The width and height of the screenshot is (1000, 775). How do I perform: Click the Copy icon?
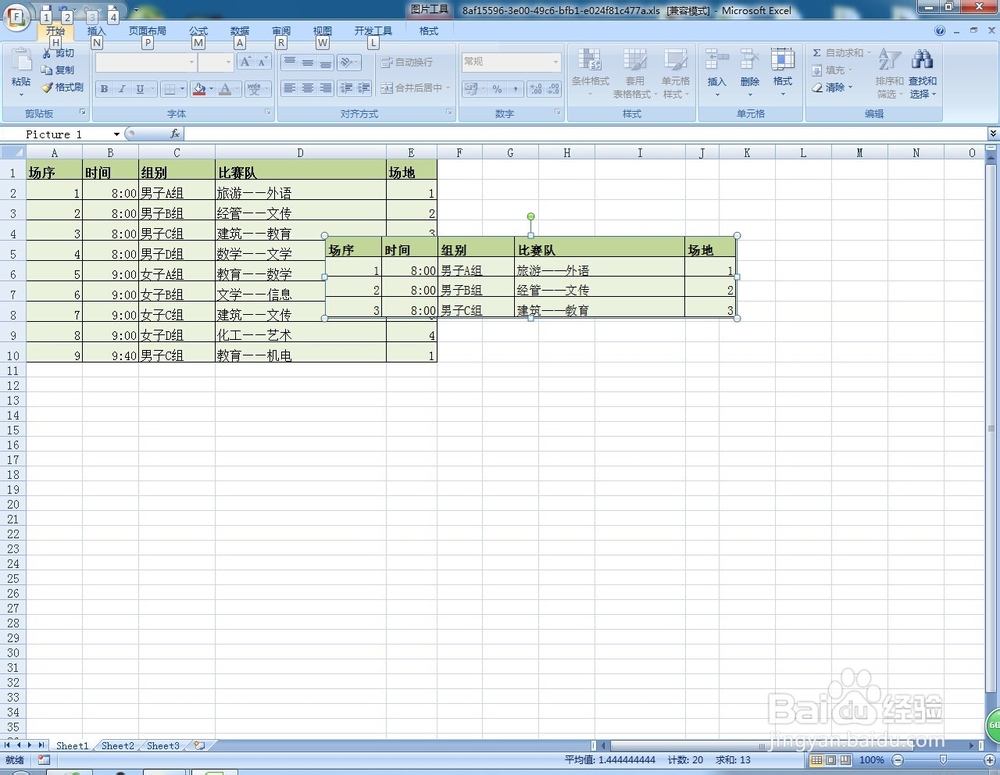(47, 70)
